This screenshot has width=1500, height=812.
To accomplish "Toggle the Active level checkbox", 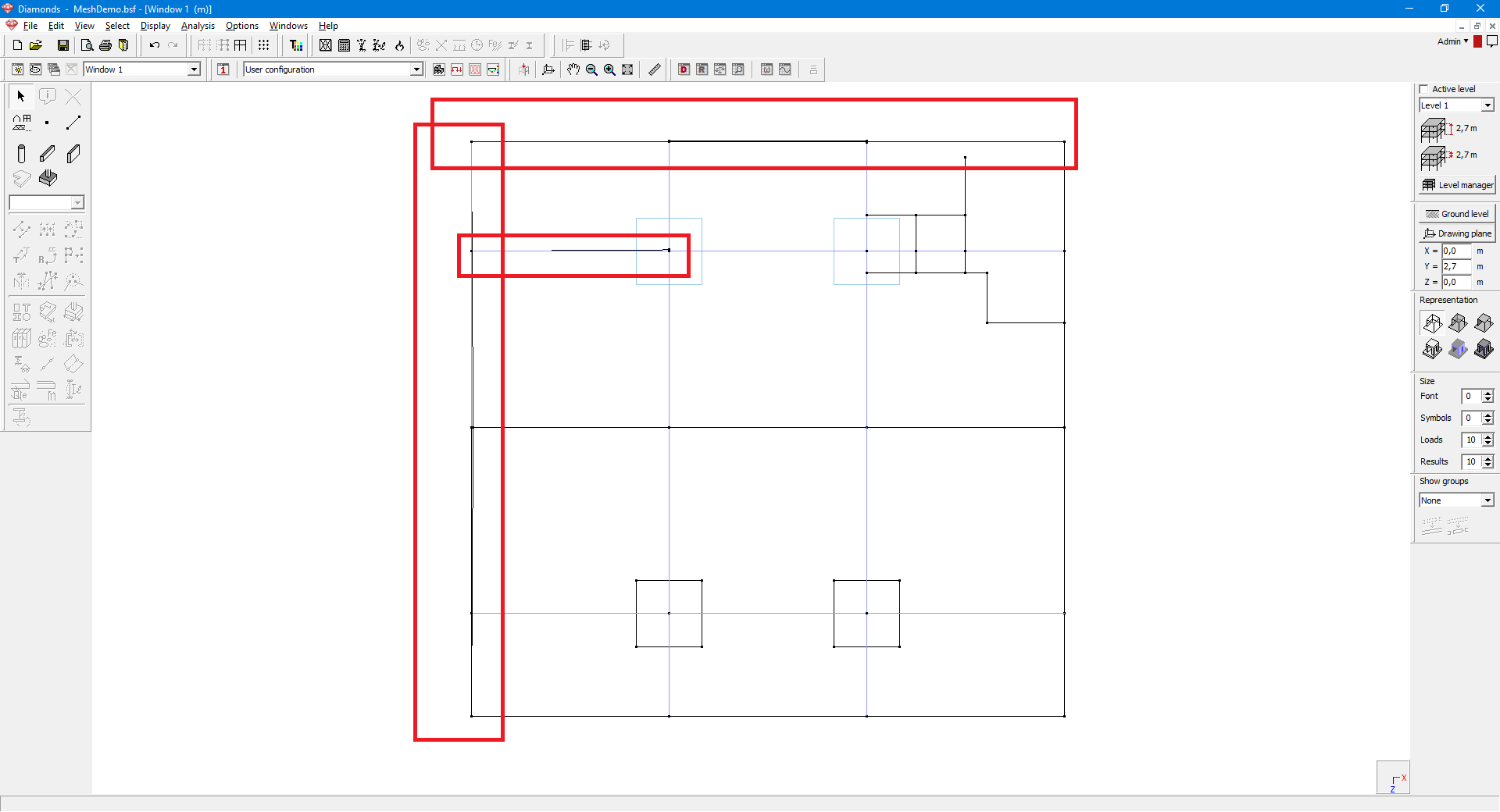I will click(1423, 89).
